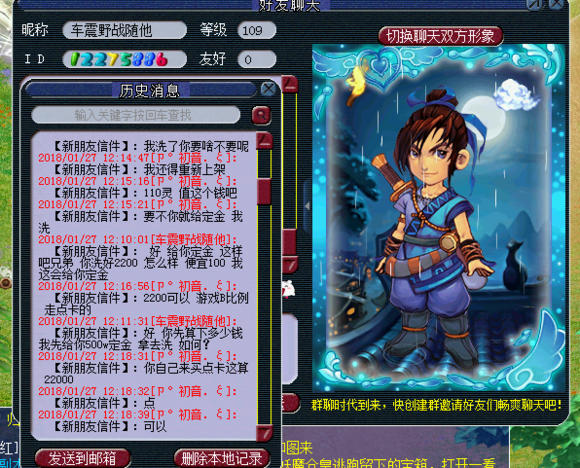This screenshot has height=468, width=580.
Task: Click the history list scroll-up arrow
Action: pyautogui.click(x=264, y=140)
